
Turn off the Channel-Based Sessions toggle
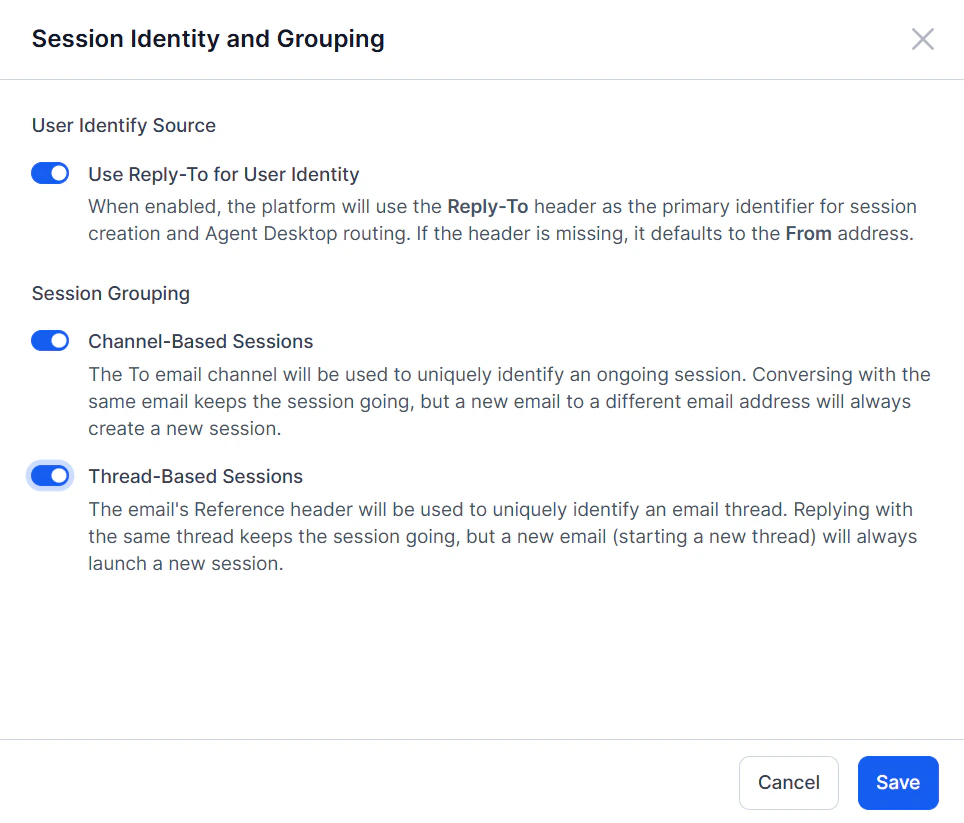pos(50,340)
